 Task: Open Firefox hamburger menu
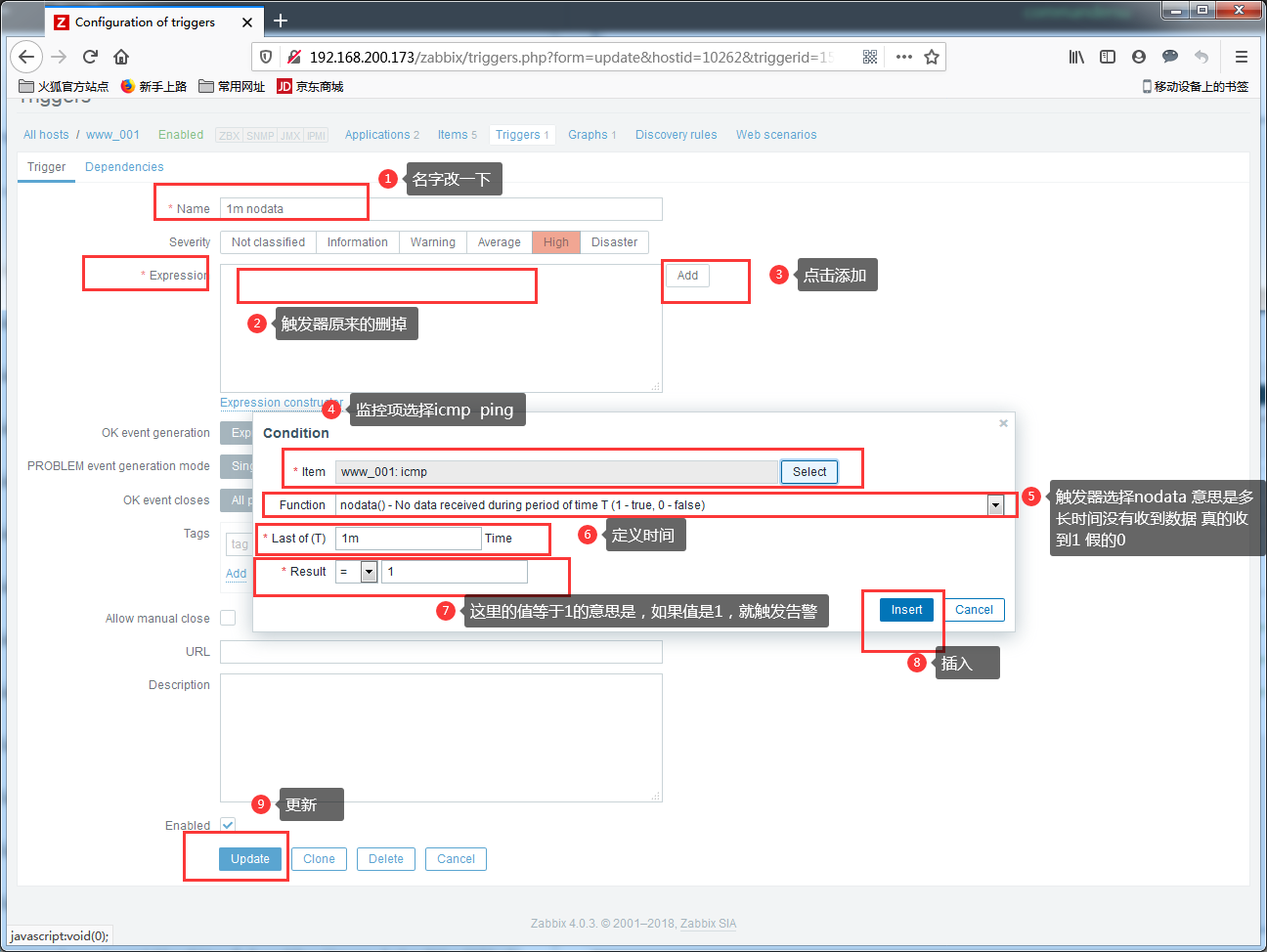1242,57
